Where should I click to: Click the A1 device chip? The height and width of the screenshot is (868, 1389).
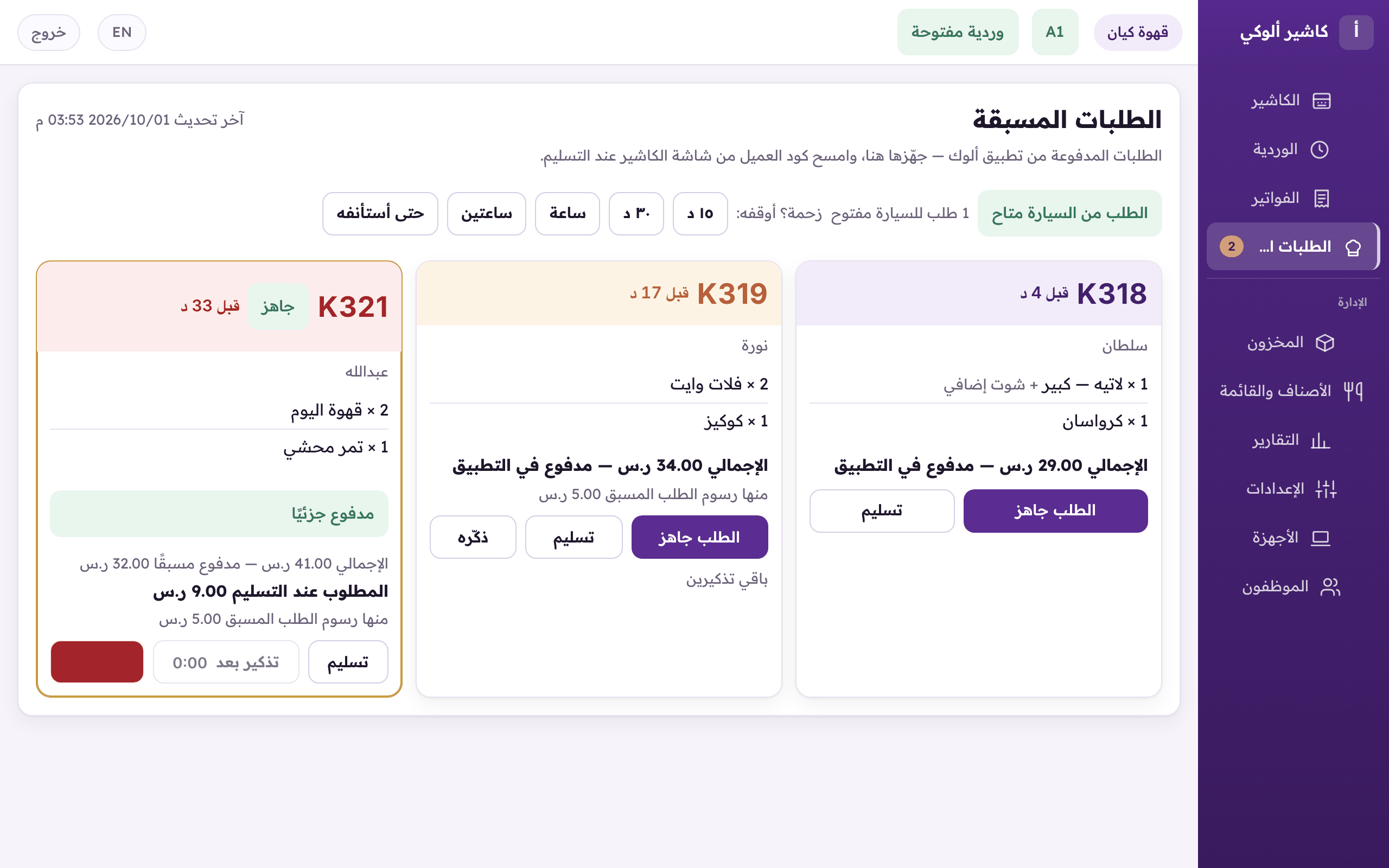(x=1055, y=32)
